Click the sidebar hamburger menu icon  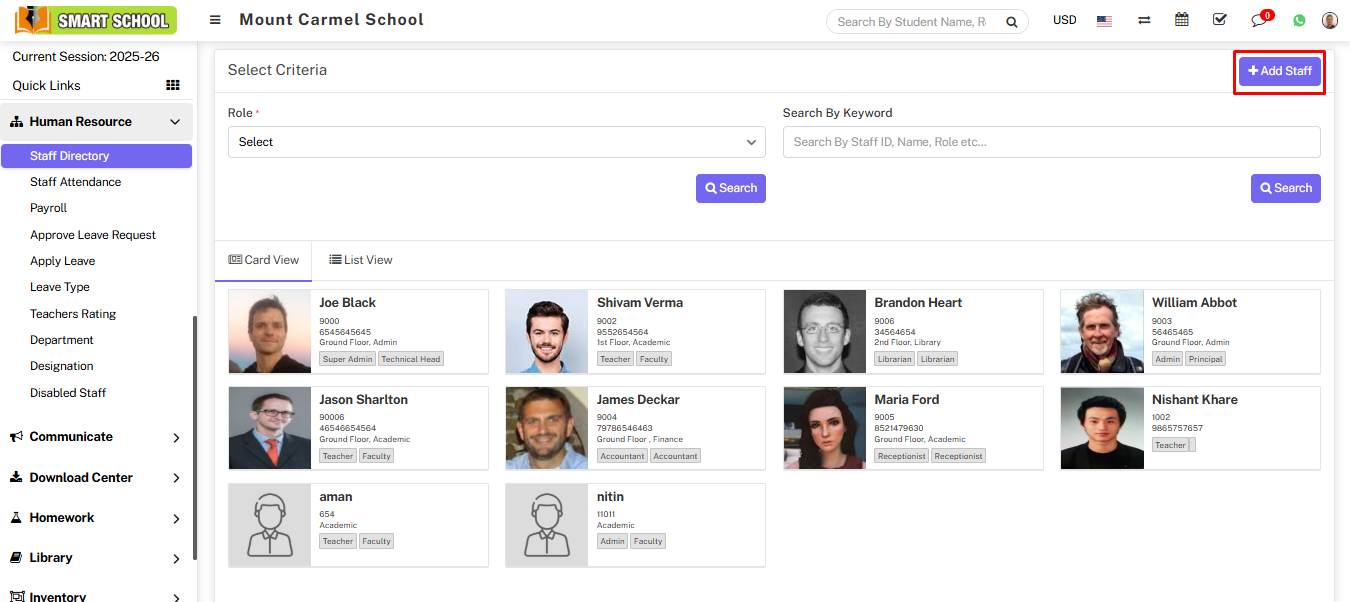point(216,19)
